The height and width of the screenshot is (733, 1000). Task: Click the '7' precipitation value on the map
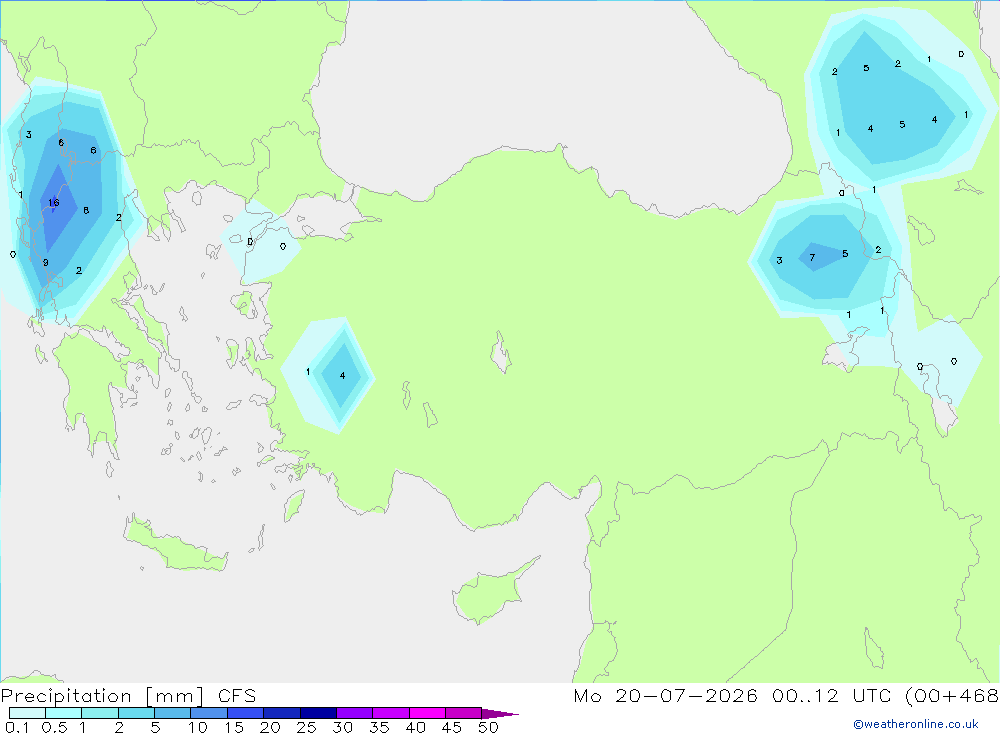coord(812,258)
